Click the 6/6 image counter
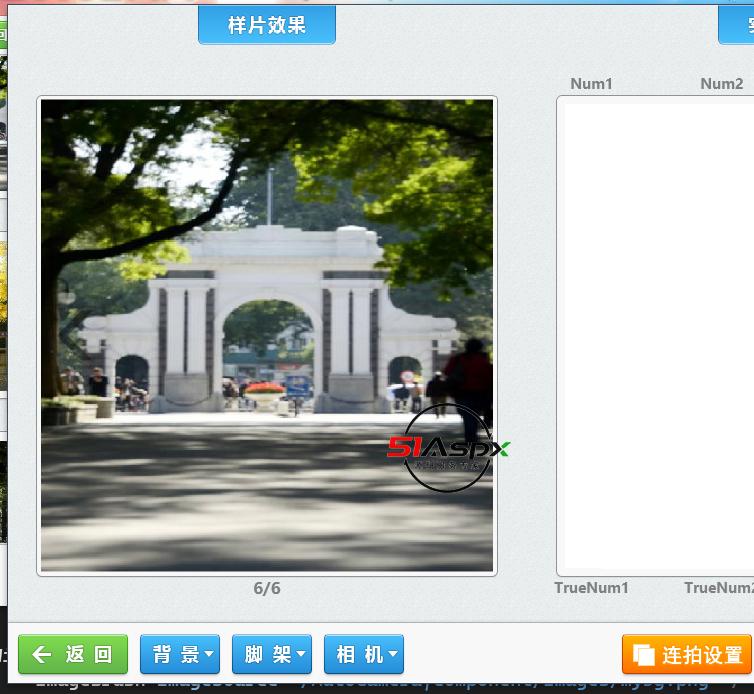This screenshot has height=694, width=754. pyautogui.click(x=267, y=588)
